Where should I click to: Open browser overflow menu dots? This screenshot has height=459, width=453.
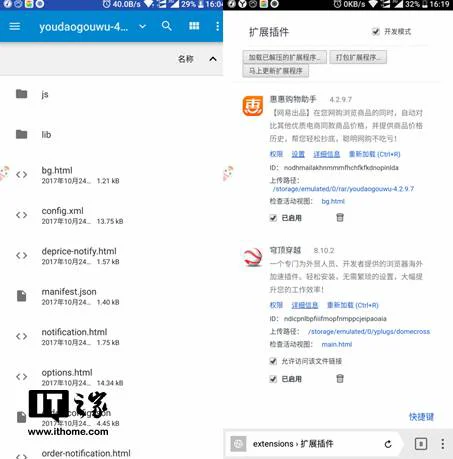point(443,444)
